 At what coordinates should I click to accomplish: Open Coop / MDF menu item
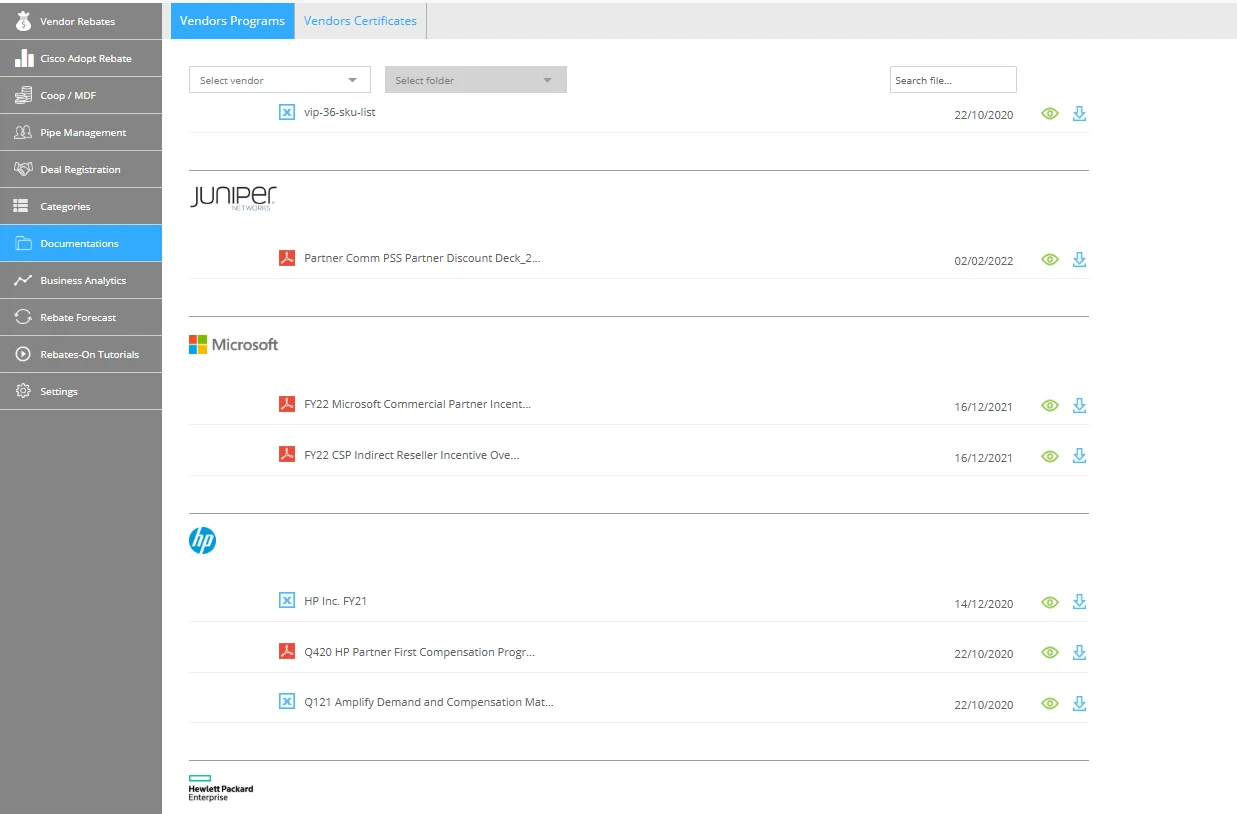(x=81, y=95)
